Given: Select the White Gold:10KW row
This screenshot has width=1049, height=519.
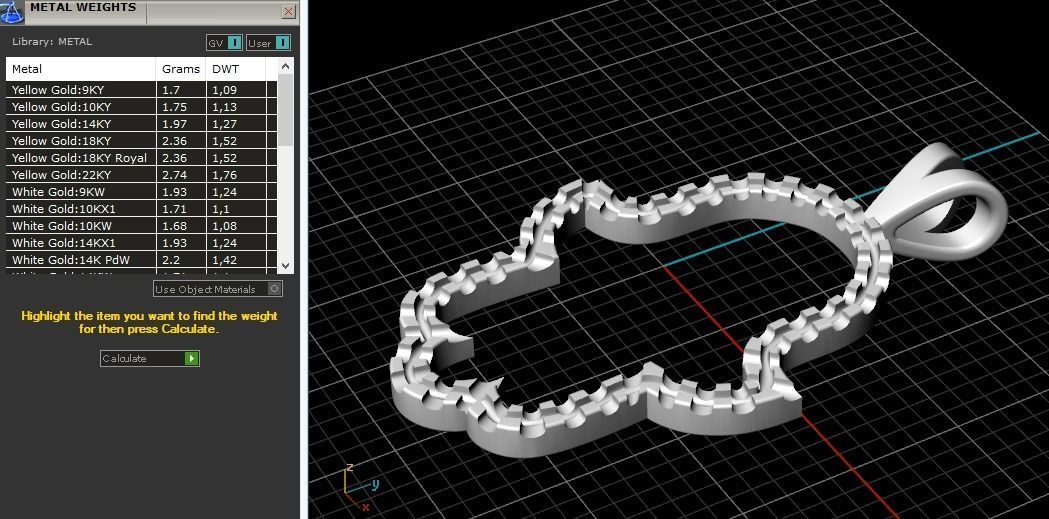Looking at the screenshot, I should point(141,226).
